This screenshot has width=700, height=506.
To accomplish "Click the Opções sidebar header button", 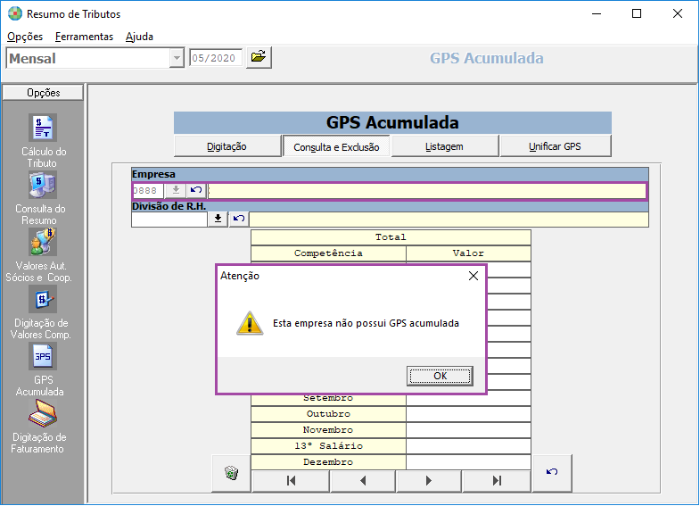I will click(x=43, y=92).
